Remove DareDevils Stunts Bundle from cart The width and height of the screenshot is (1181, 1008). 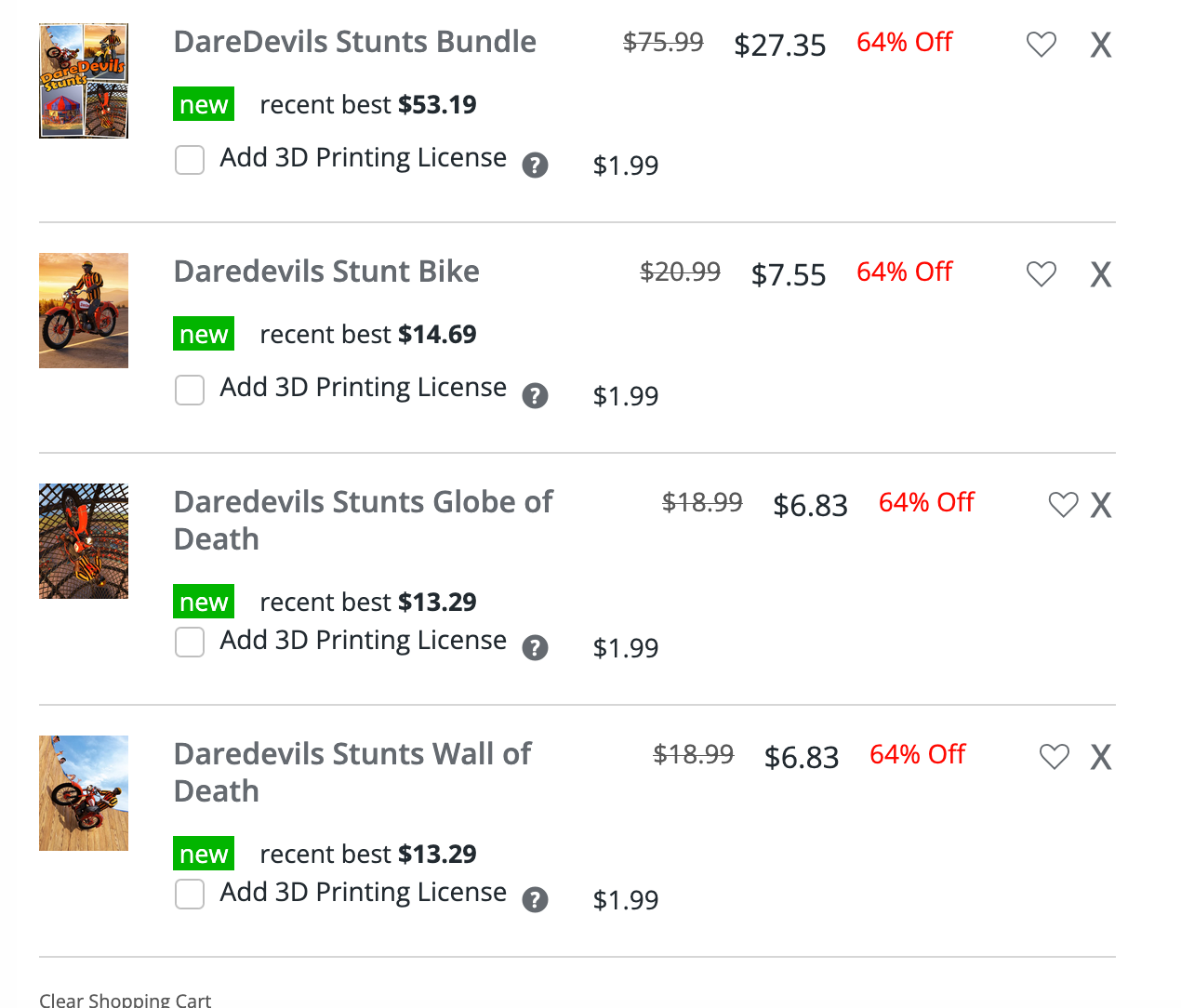[1101, 45]
